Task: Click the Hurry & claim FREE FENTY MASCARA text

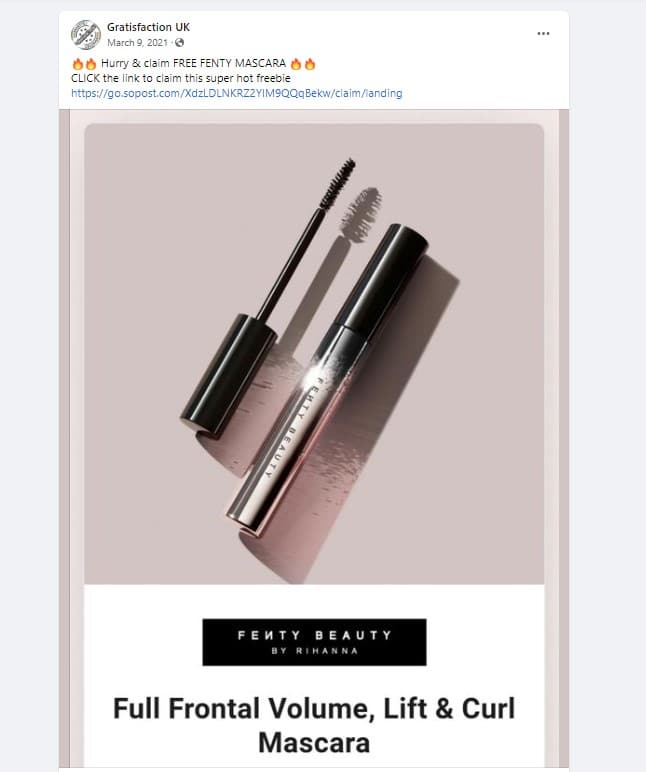Action: click(x=193, y=64)
